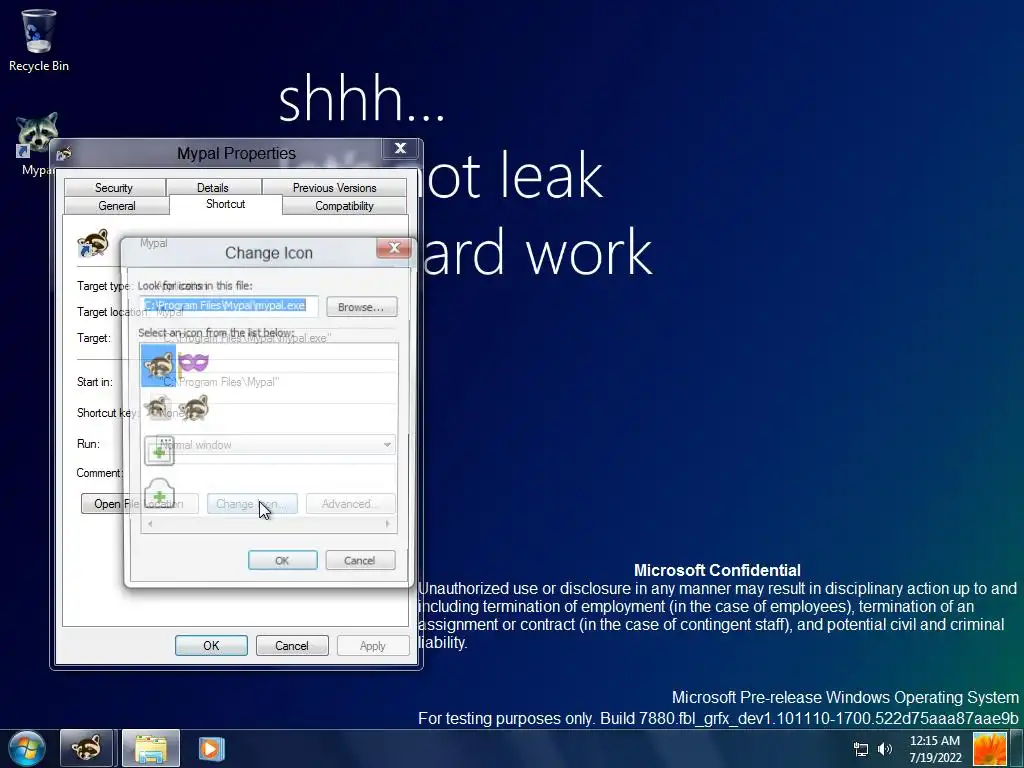Switch to the Details tab
This screenshot has width=1024, height=768.
point(213,187)
